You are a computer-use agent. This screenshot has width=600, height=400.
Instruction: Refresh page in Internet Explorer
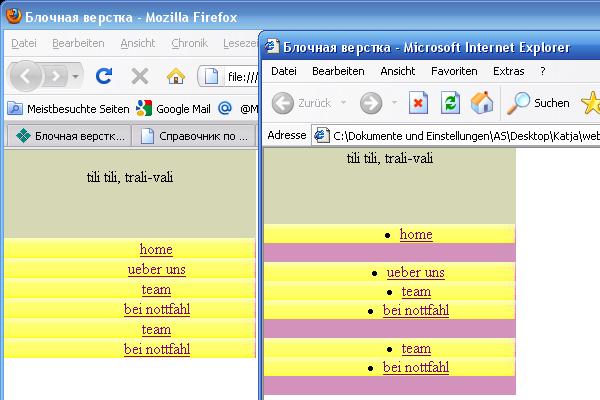tap(450, 103)
